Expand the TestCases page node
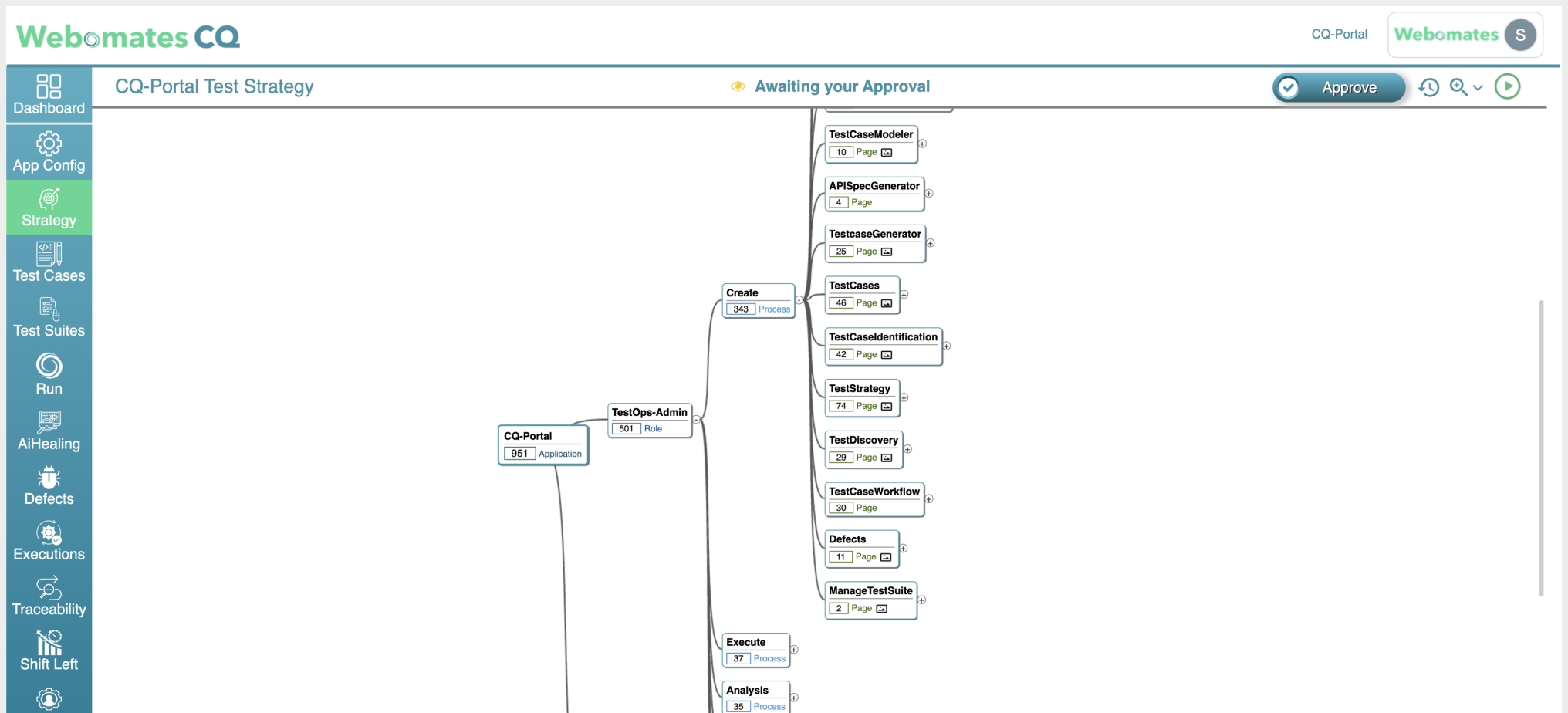1568x713 pixels. click(x=904, y=295)
